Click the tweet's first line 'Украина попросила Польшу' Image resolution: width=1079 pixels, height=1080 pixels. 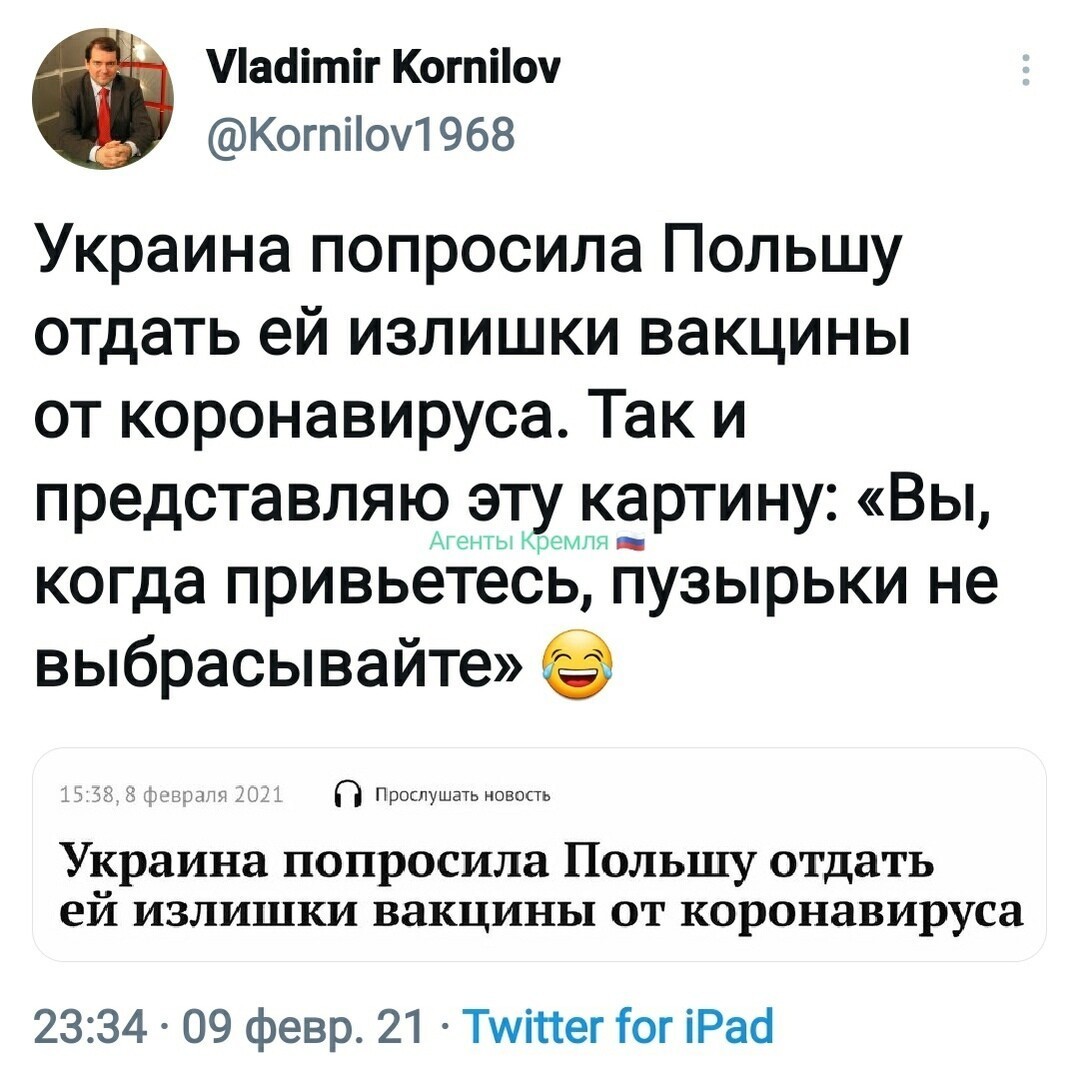tap(468, 253)
